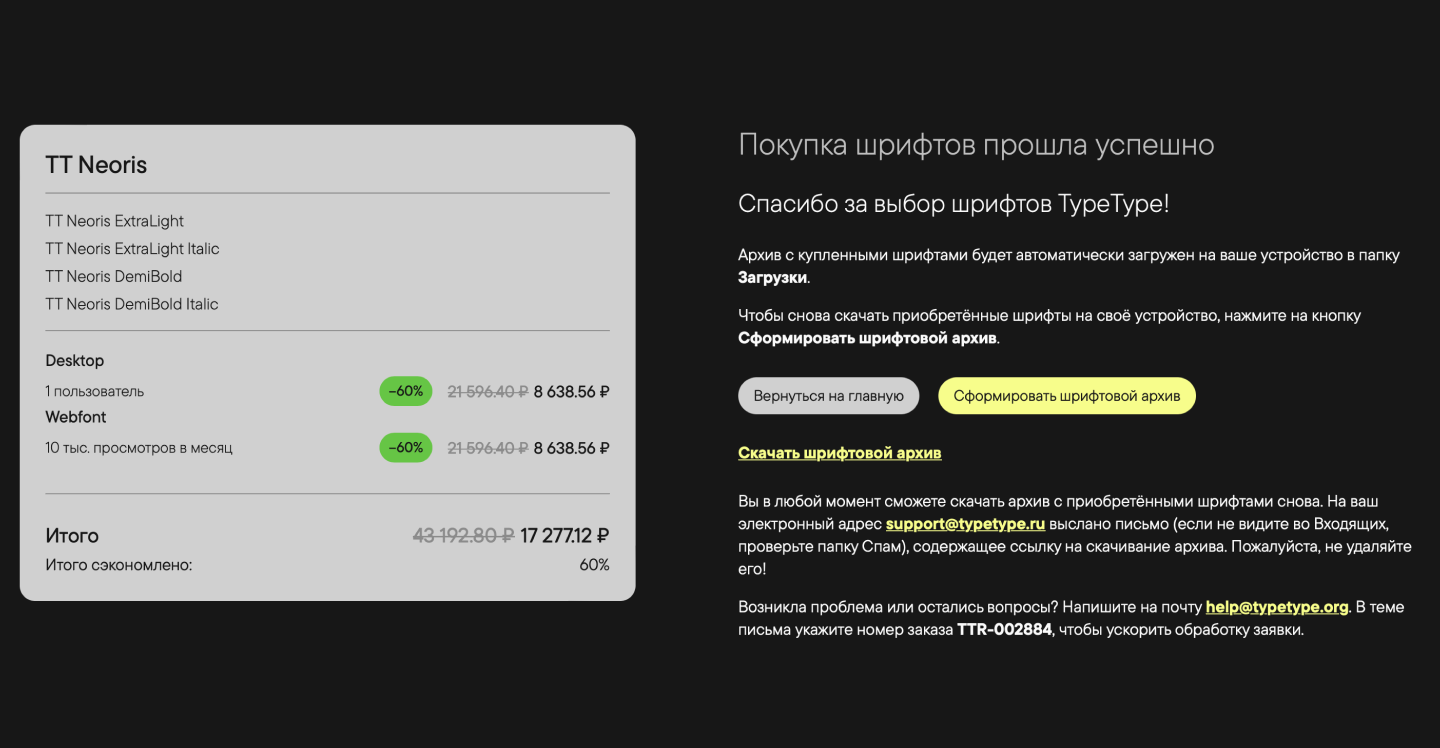Click the bold word Загрузки
The width and height of the screenshot is (1440, 748).
point(772,277)
